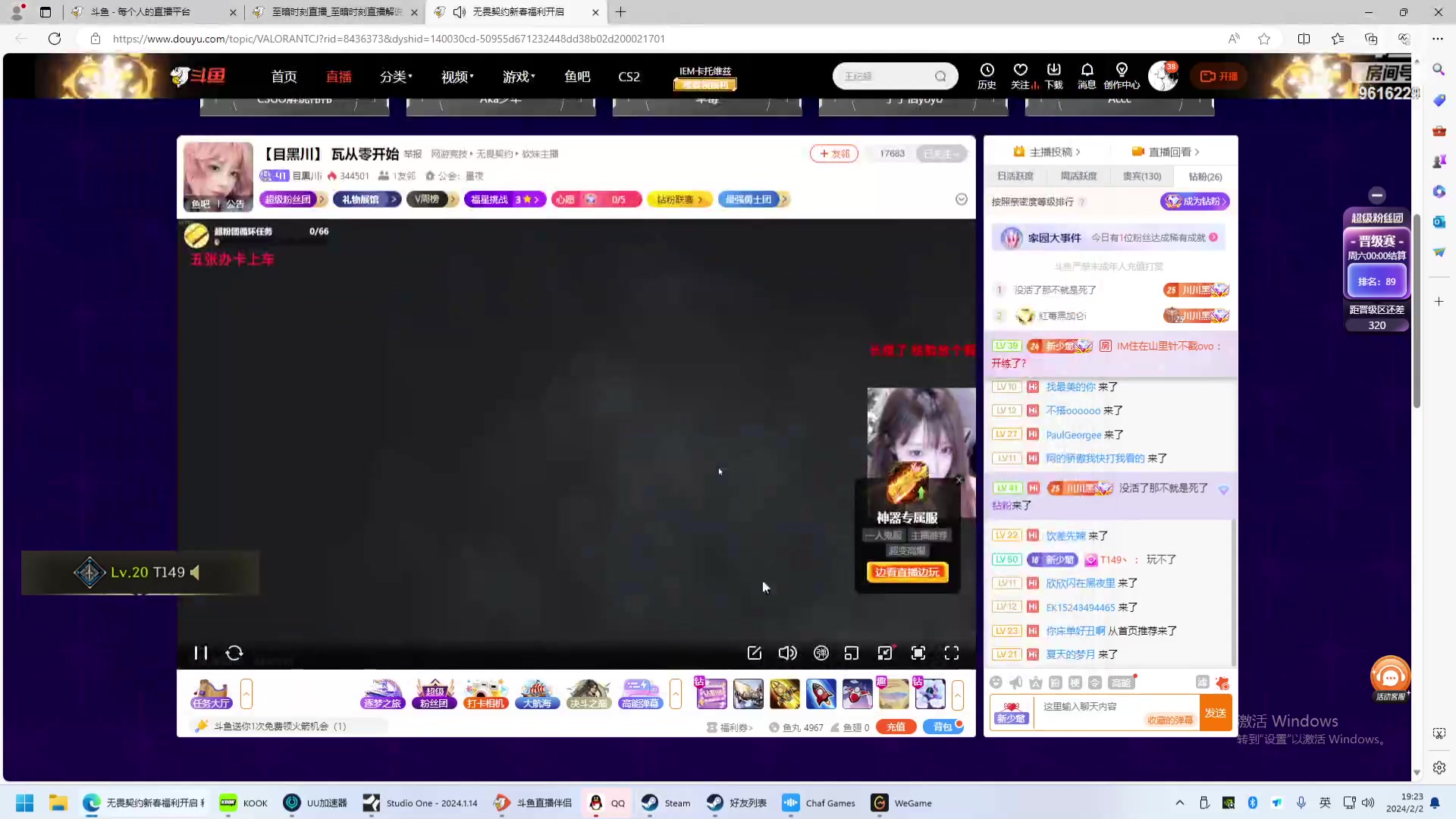
Task: Open the 任务大厅 task hall icon
Action: (211, 694)
